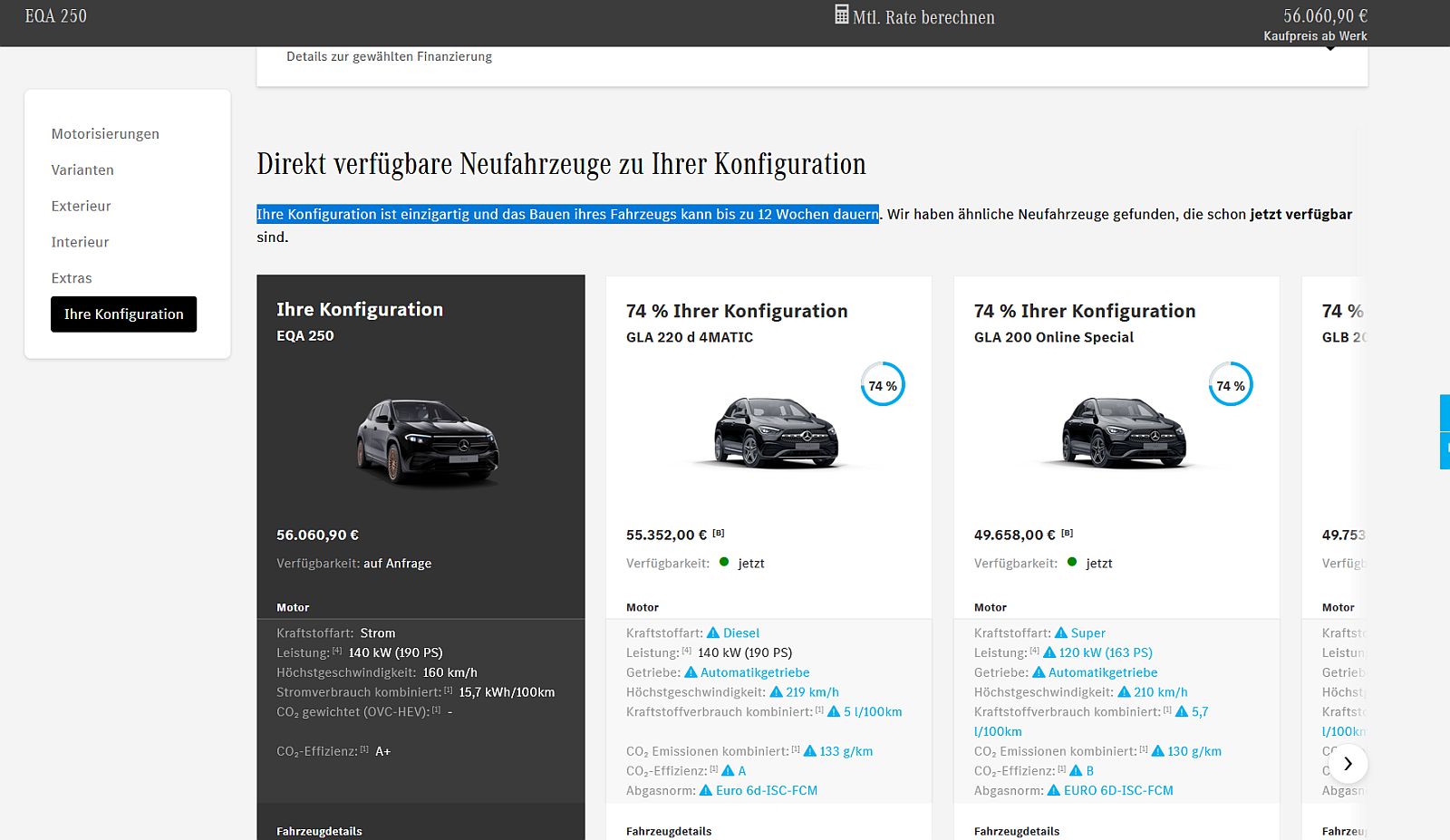
Task: Click the warning icon beside Super
Action: point(1061,632)
